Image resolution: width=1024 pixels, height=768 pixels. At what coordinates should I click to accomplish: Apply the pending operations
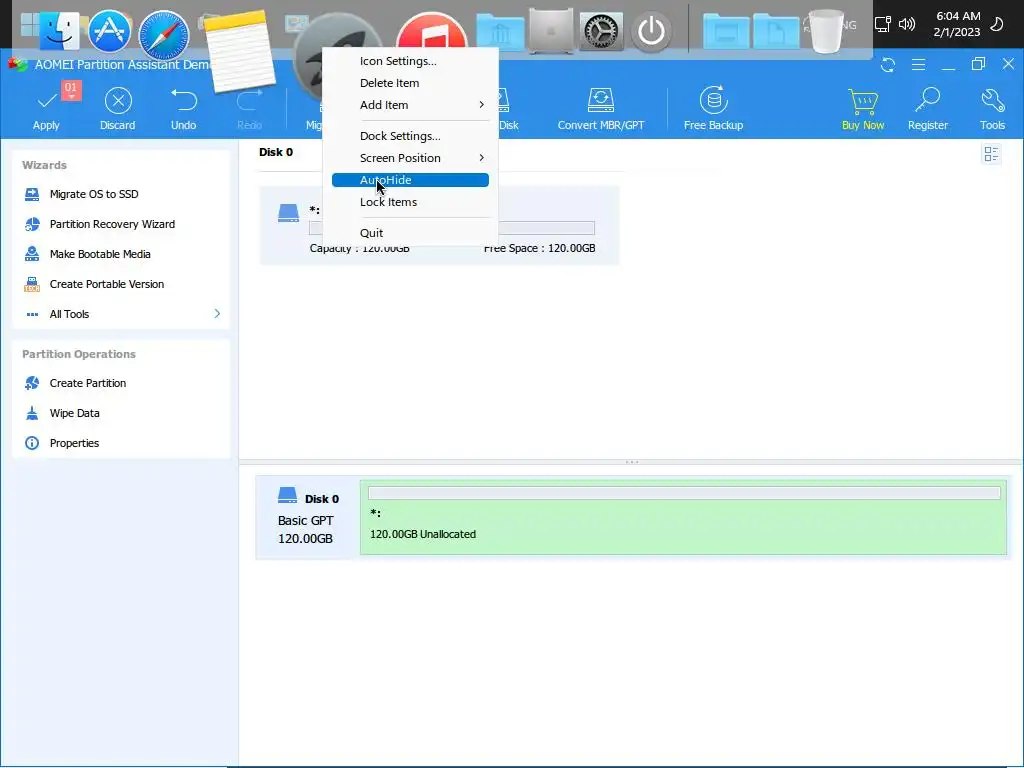point(46,108)
